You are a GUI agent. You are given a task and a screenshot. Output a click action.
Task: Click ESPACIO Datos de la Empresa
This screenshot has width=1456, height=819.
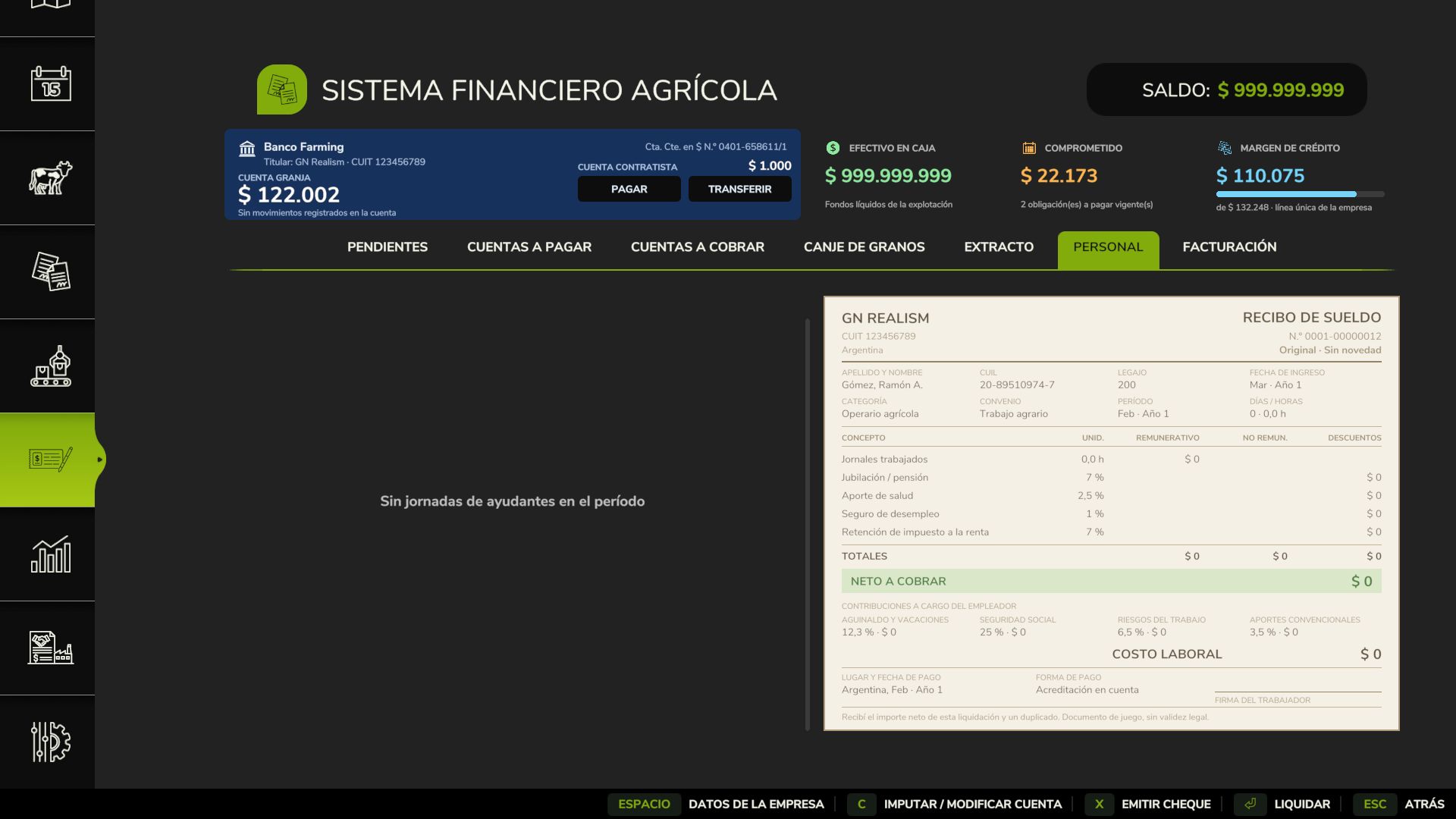pos(716,804)
